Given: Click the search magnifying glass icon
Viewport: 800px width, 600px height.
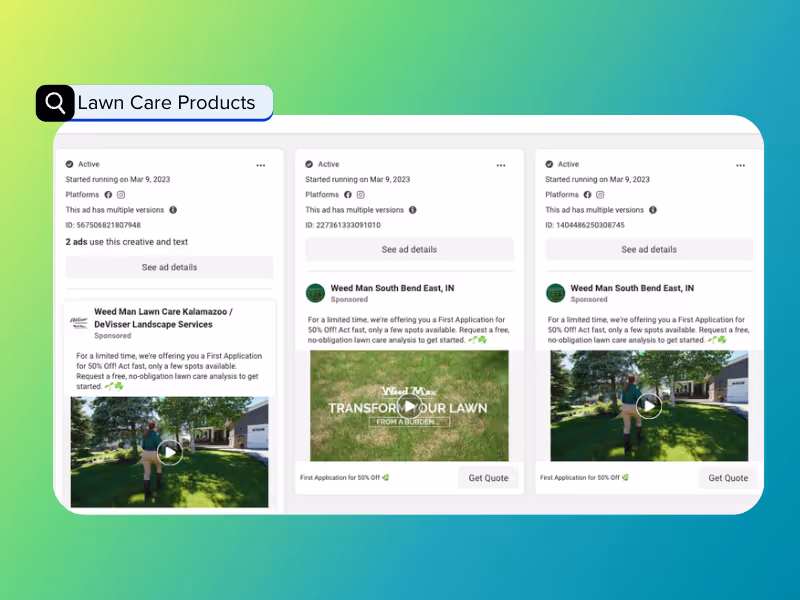Looking at the screenshot, I should (54, 102).
